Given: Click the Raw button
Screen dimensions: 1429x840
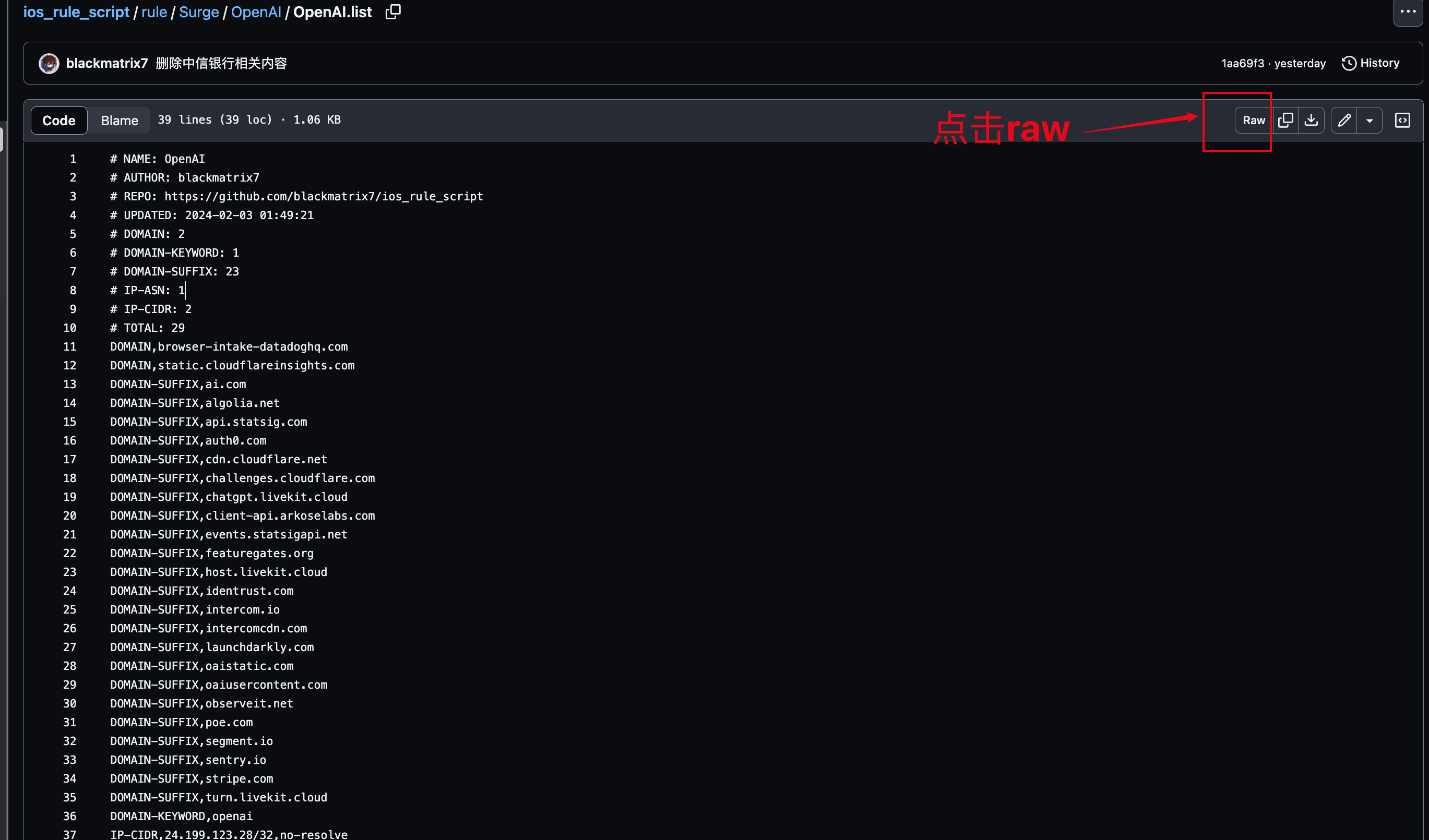Looking at the screenshot, I should point(1253,120).
